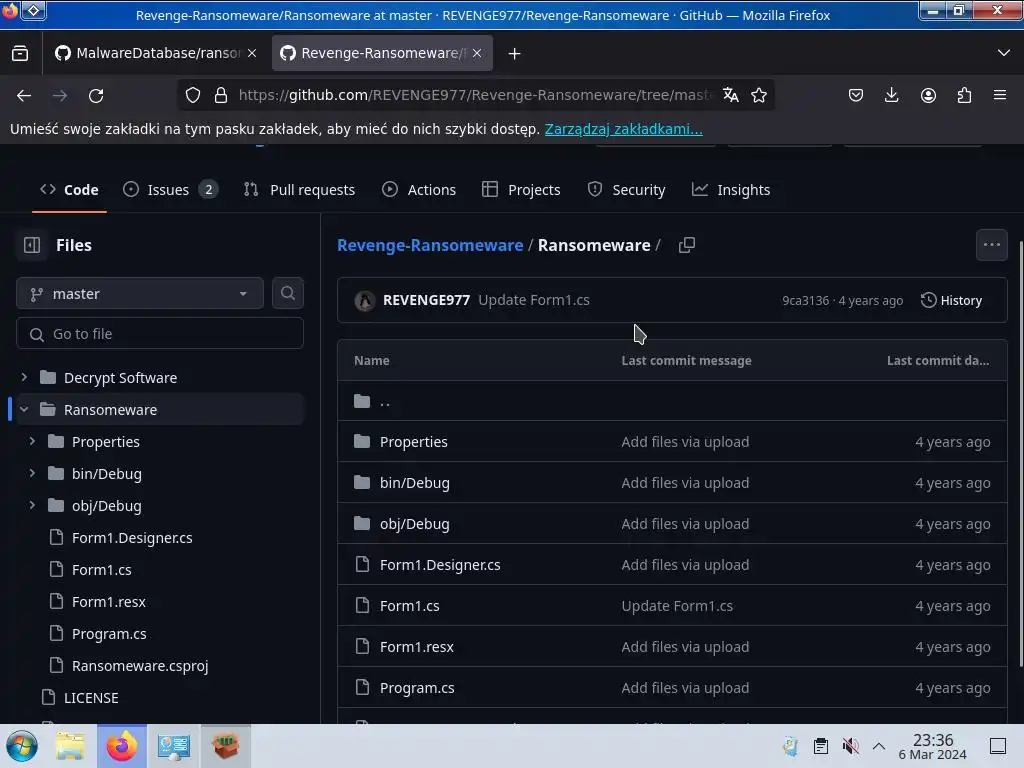Select the Code tab
The height and width of the screenshot is (768, 1024).
click(69, 190)
